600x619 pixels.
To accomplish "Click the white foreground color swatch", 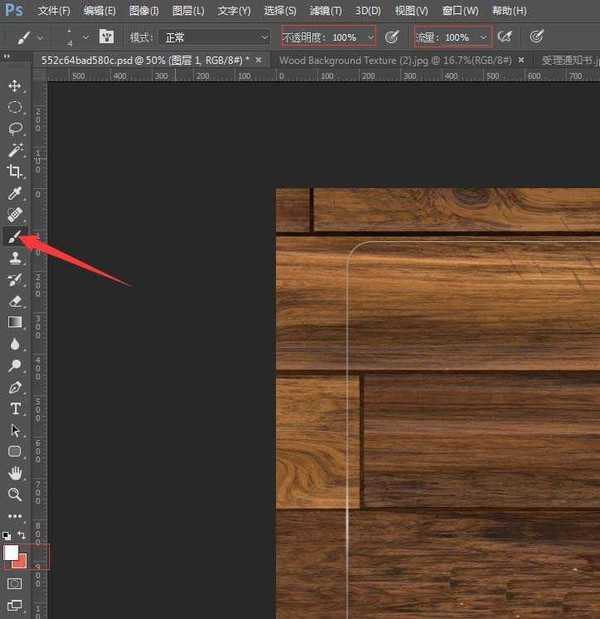I will pyautogui.click(x=11, y=552).
